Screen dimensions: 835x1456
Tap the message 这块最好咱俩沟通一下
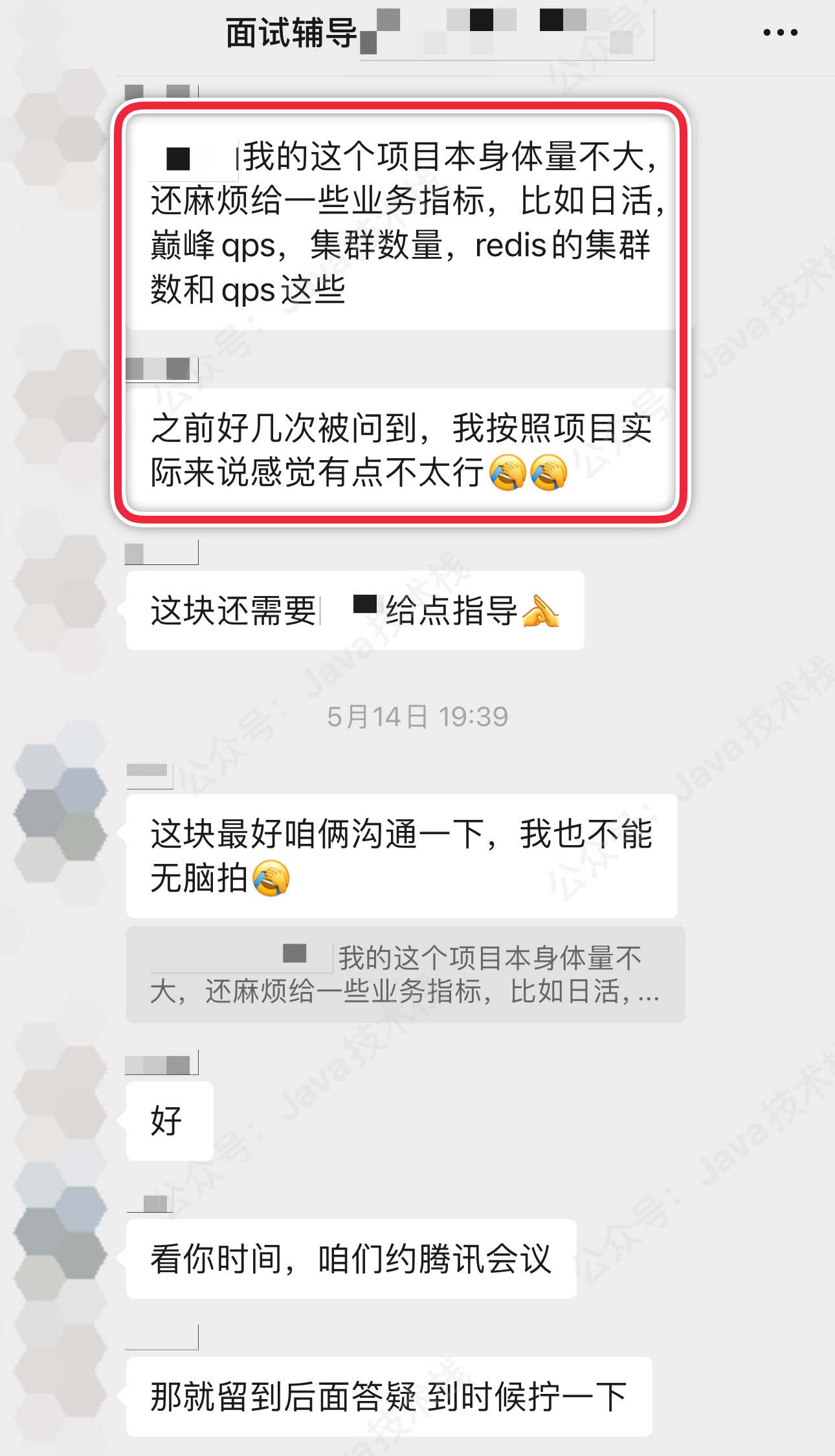click(x=401, y=855)
